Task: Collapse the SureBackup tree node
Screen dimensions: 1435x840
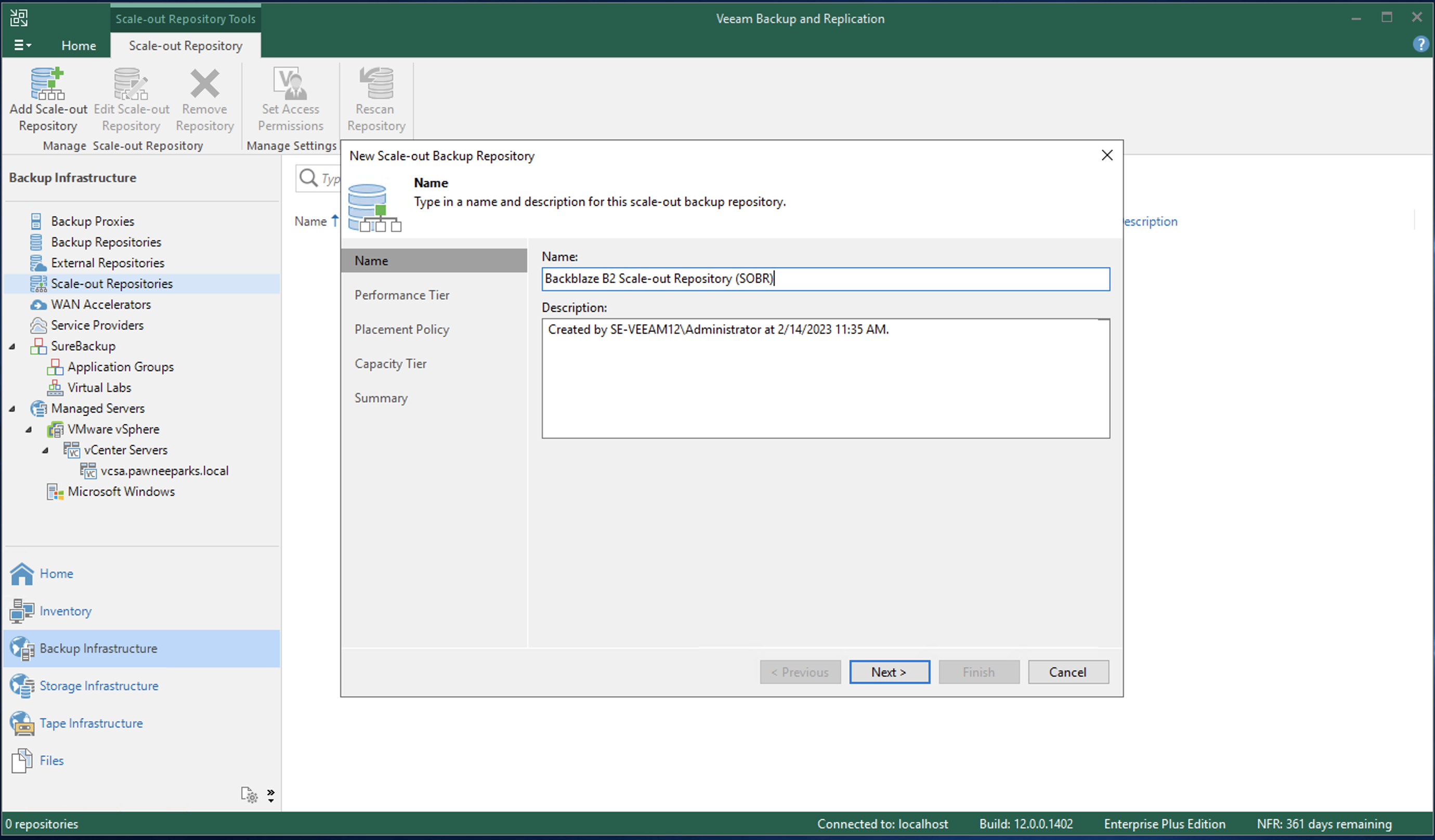Action: tap(12, 346)
